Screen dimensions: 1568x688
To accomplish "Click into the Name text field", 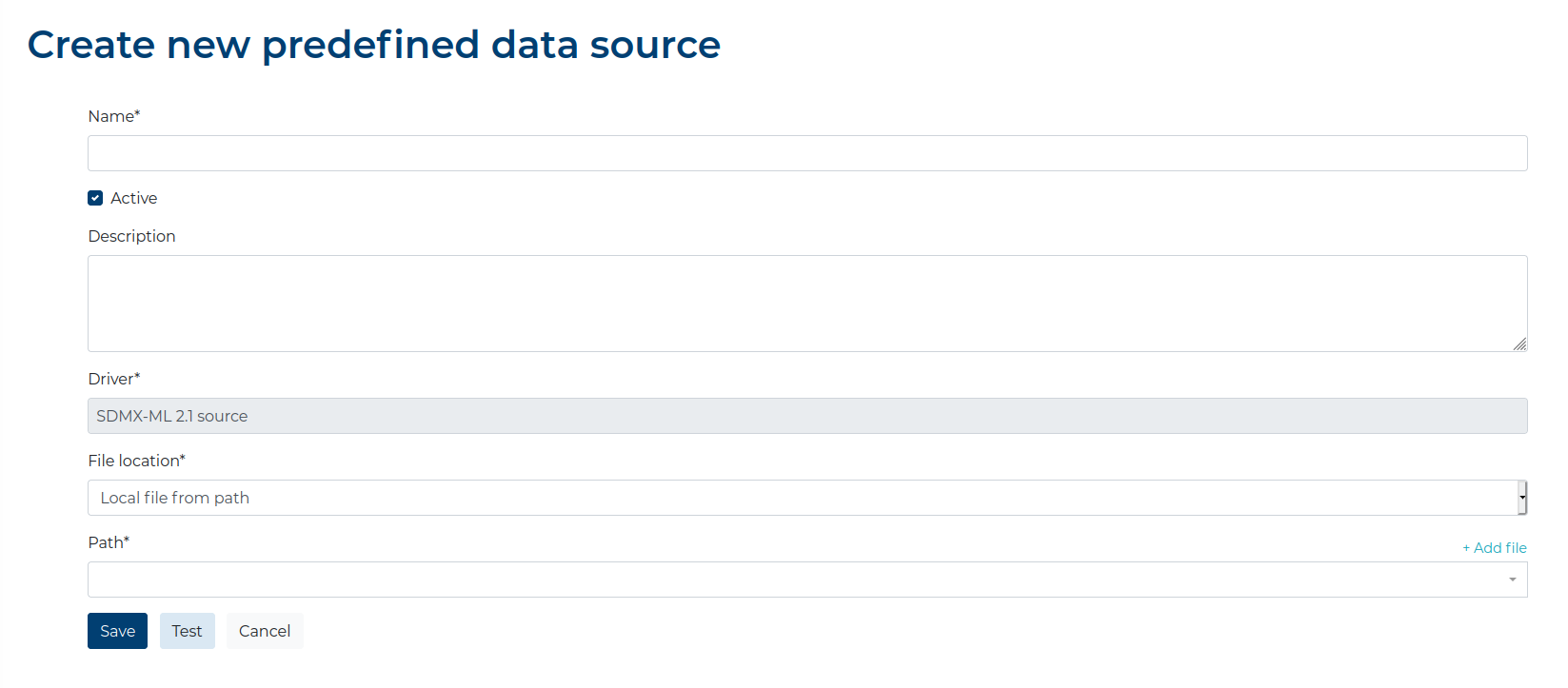I will coord(807,153).
